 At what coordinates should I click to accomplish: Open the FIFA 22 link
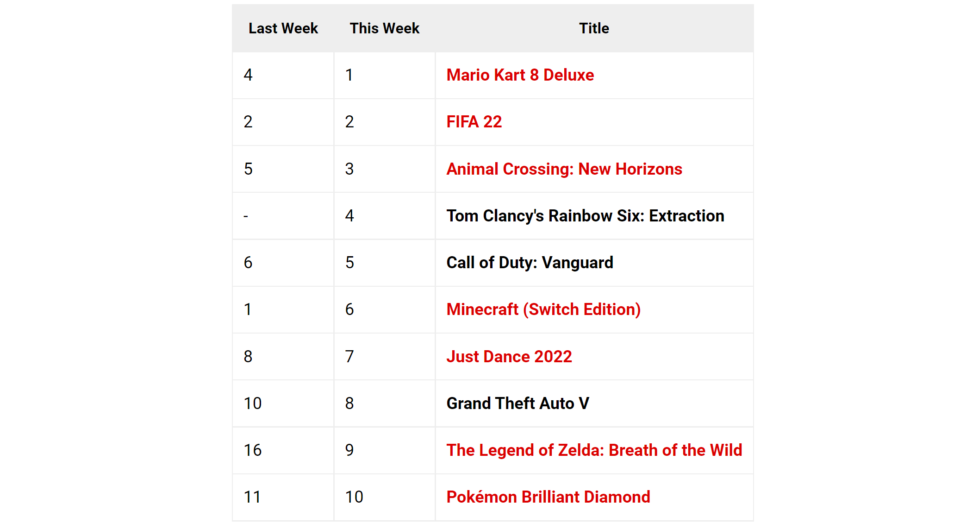tap(474, 122)
